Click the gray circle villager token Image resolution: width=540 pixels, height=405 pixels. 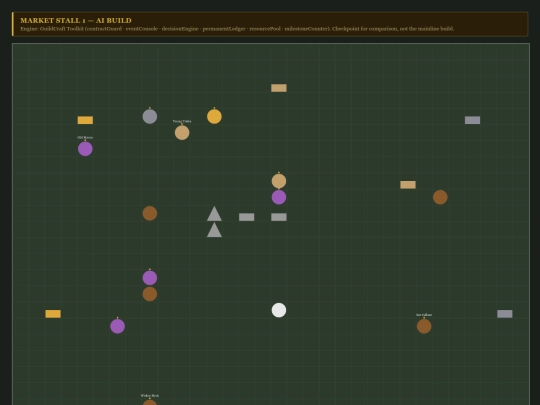click(150, 116)
